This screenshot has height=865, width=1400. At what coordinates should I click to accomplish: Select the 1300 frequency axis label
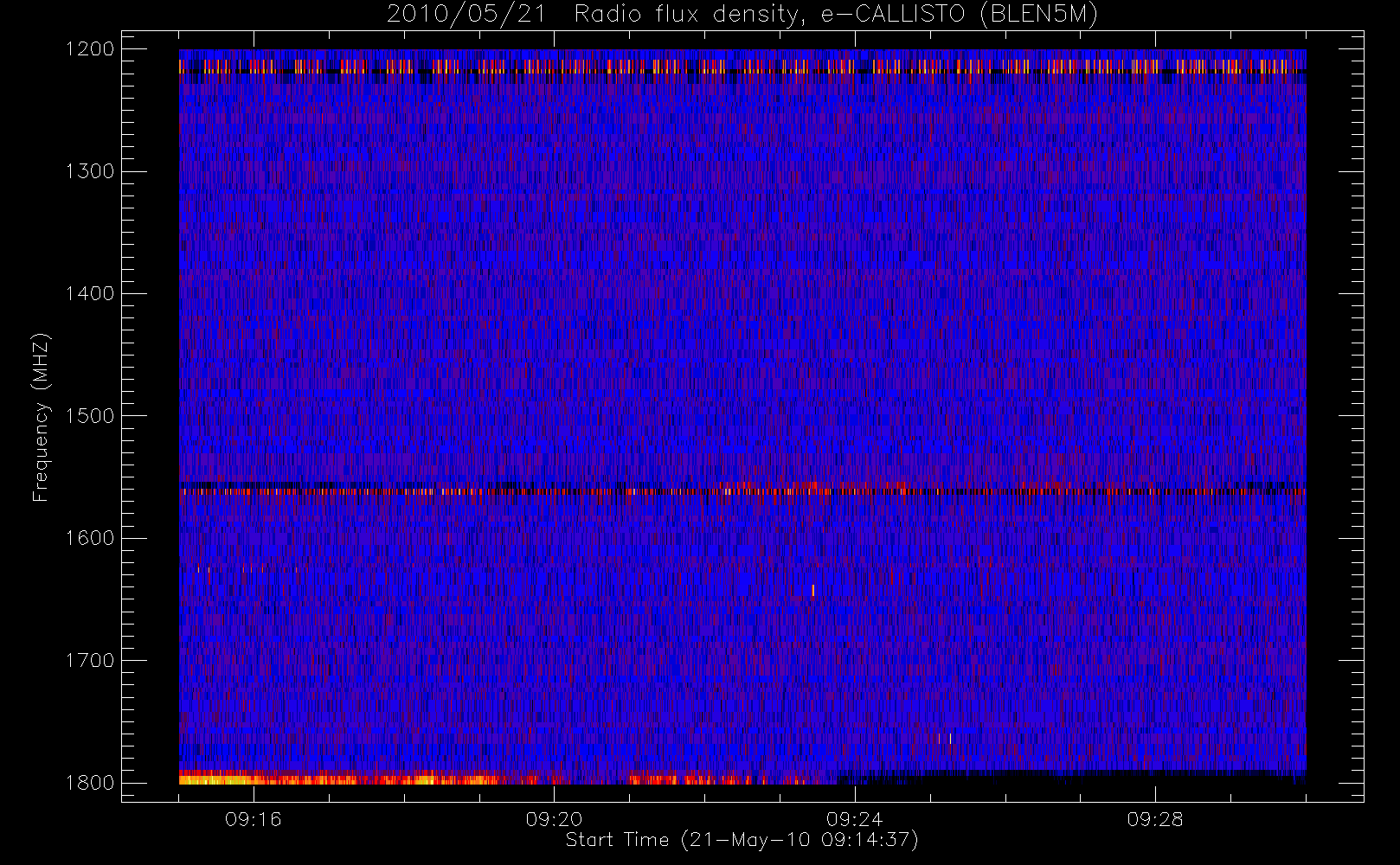(x=91, y=171)
